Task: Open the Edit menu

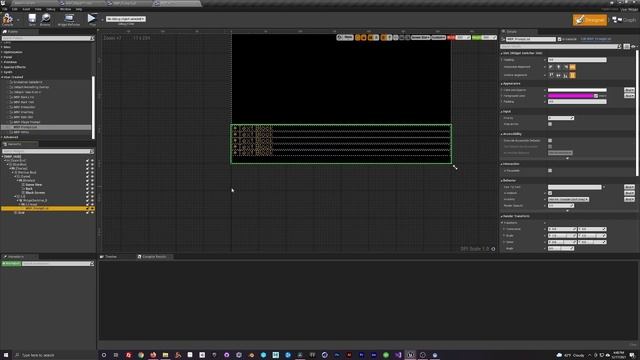Action: click(15, 9)
